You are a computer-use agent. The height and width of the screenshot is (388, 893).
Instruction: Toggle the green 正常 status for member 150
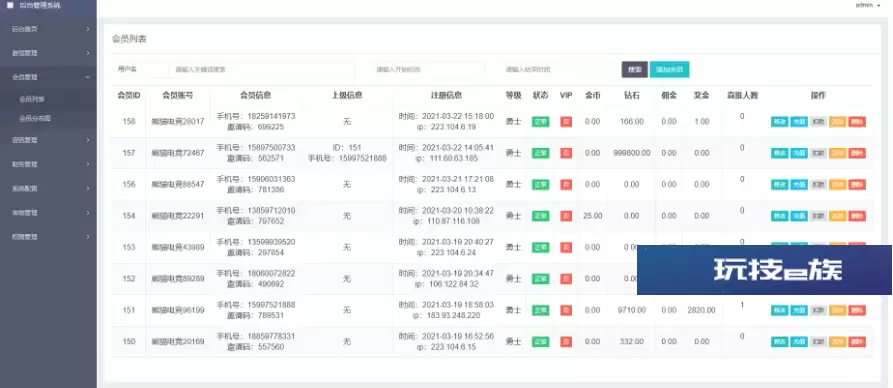click(540, 342)
